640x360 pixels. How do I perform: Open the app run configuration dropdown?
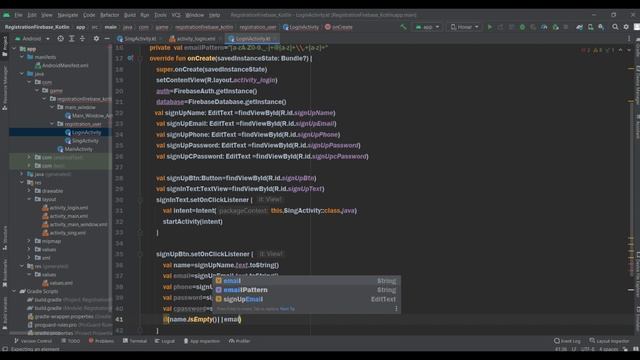coord(427,27)
